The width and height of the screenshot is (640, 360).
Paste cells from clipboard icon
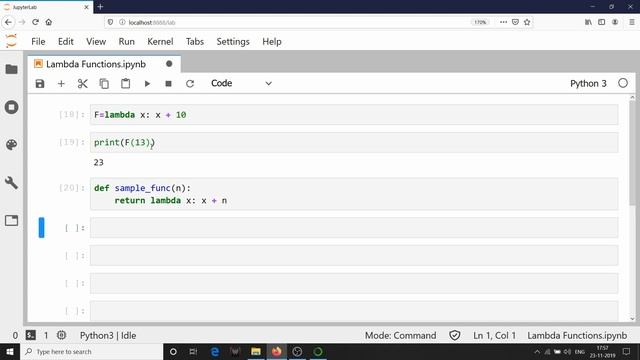(125, 84)
